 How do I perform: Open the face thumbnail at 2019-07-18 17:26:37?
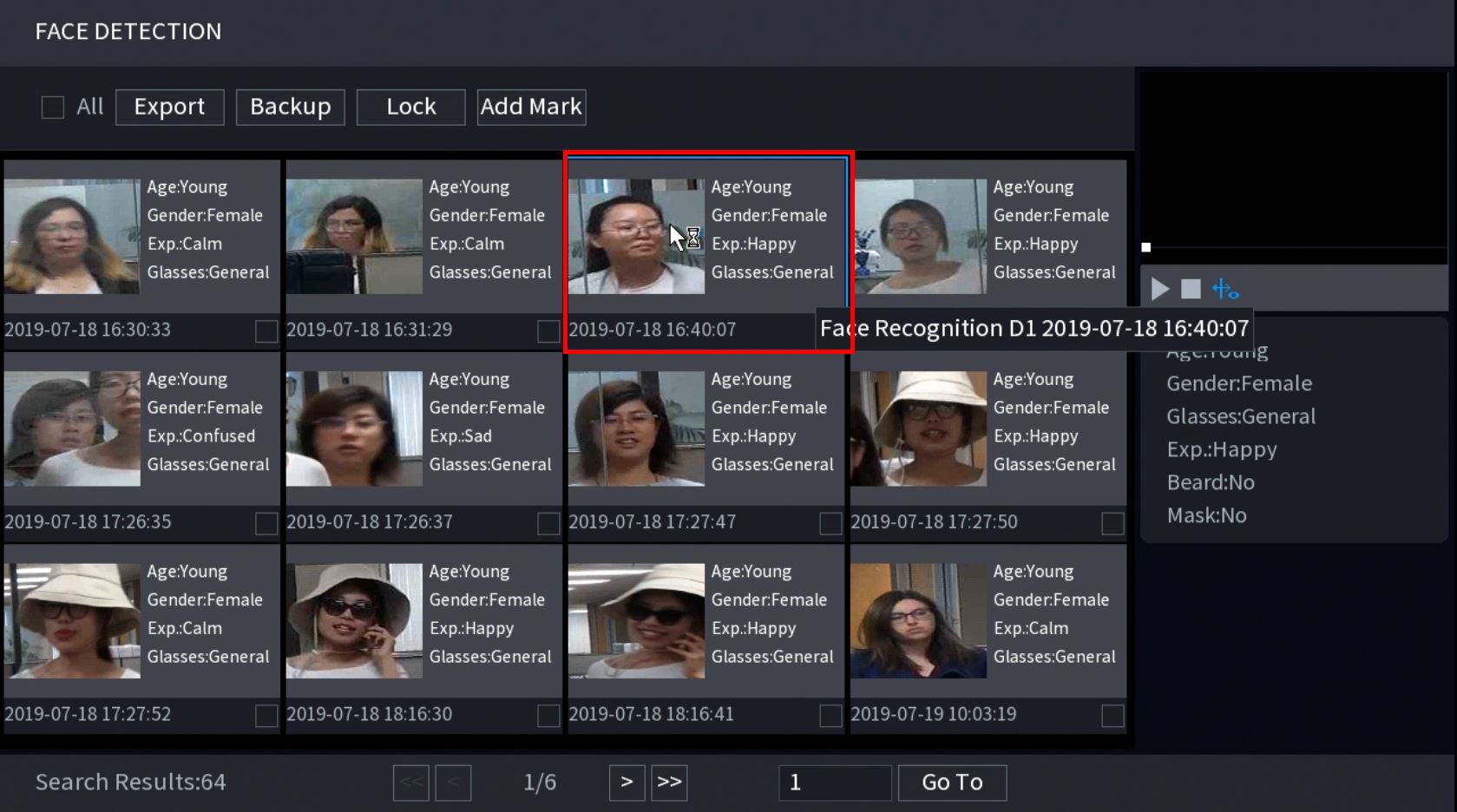tap(354, 429)
